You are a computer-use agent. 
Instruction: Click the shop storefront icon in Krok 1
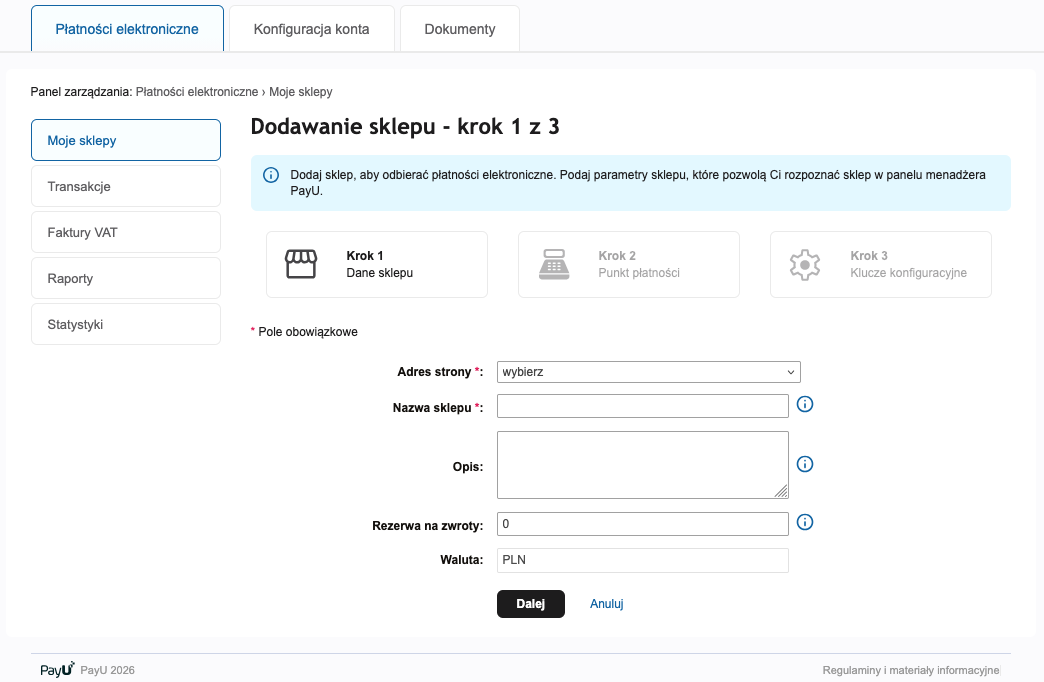pos(300,264)
